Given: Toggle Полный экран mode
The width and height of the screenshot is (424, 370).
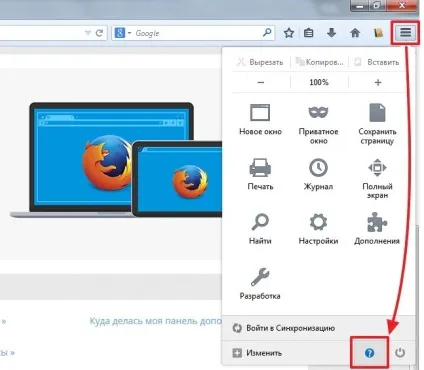Looking at the screenshot, I should click(x=377, y=178).
